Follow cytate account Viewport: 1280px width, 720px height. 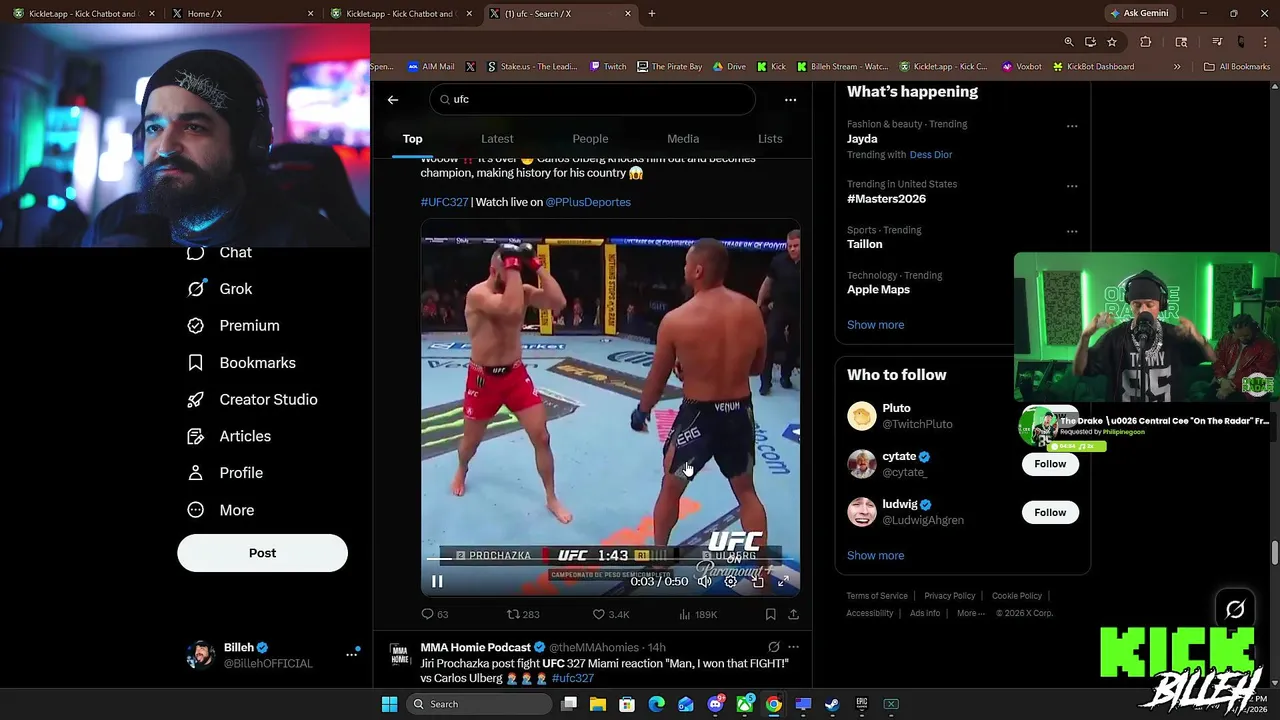[x=1050, y=464]
